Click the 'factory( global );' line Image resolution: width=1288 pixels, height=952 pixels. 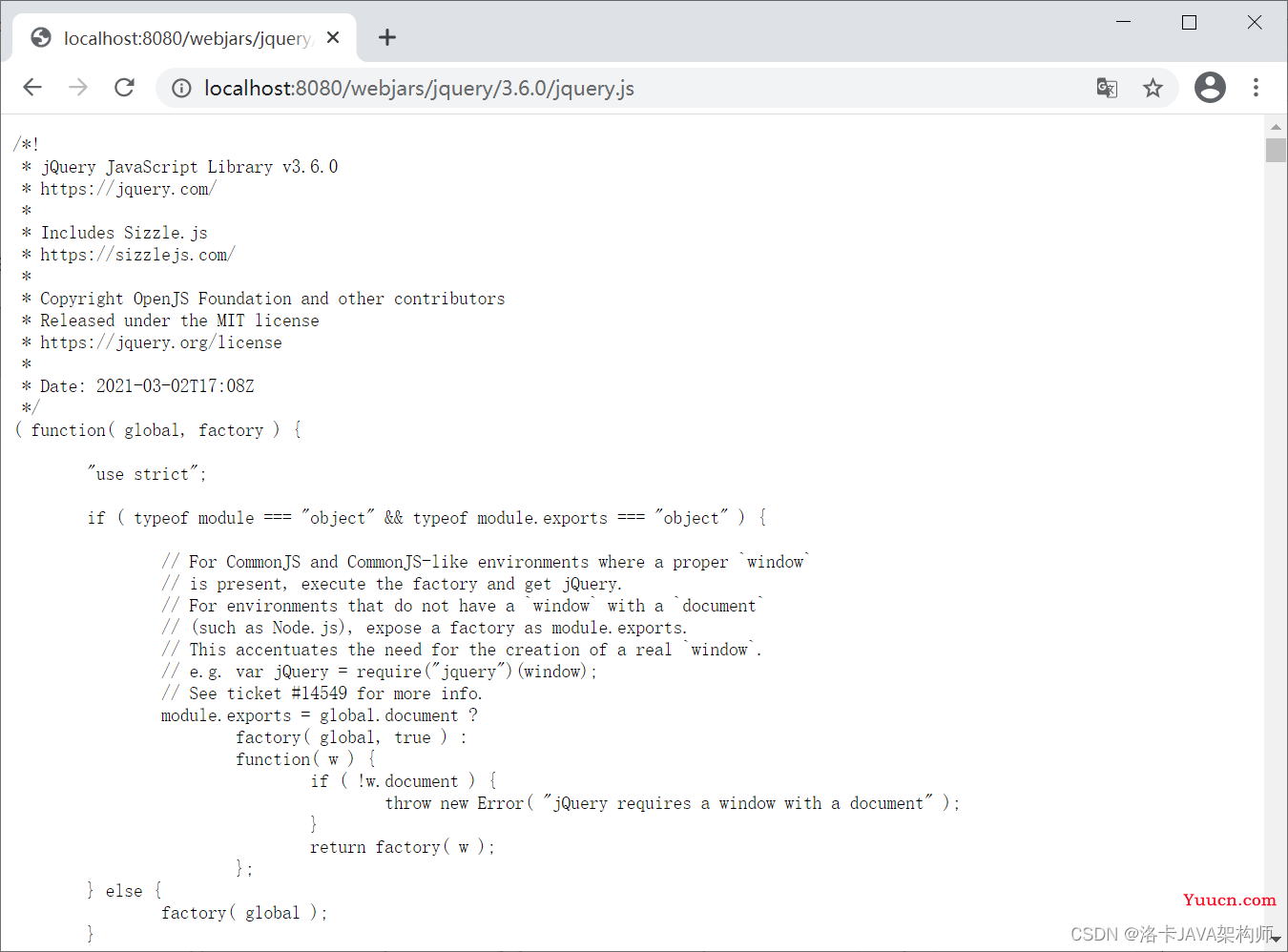tap(244, 913)
